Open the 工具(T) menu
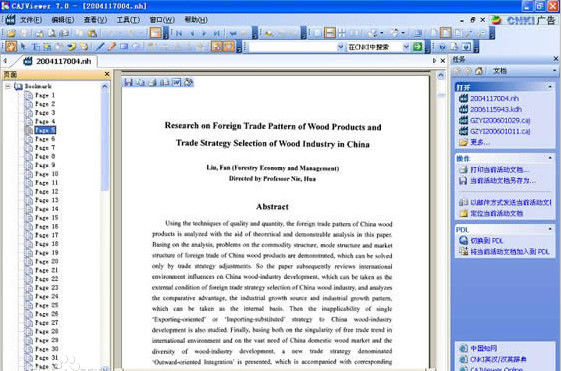The width and height of the screenshot is (562, 371). click(128, 20)
